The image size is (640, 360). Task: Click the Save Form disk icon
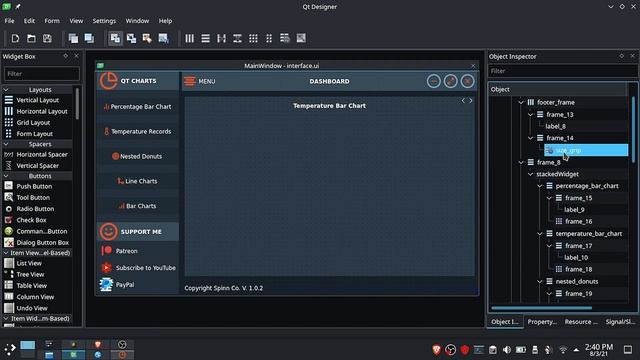[x=47, y=38]
